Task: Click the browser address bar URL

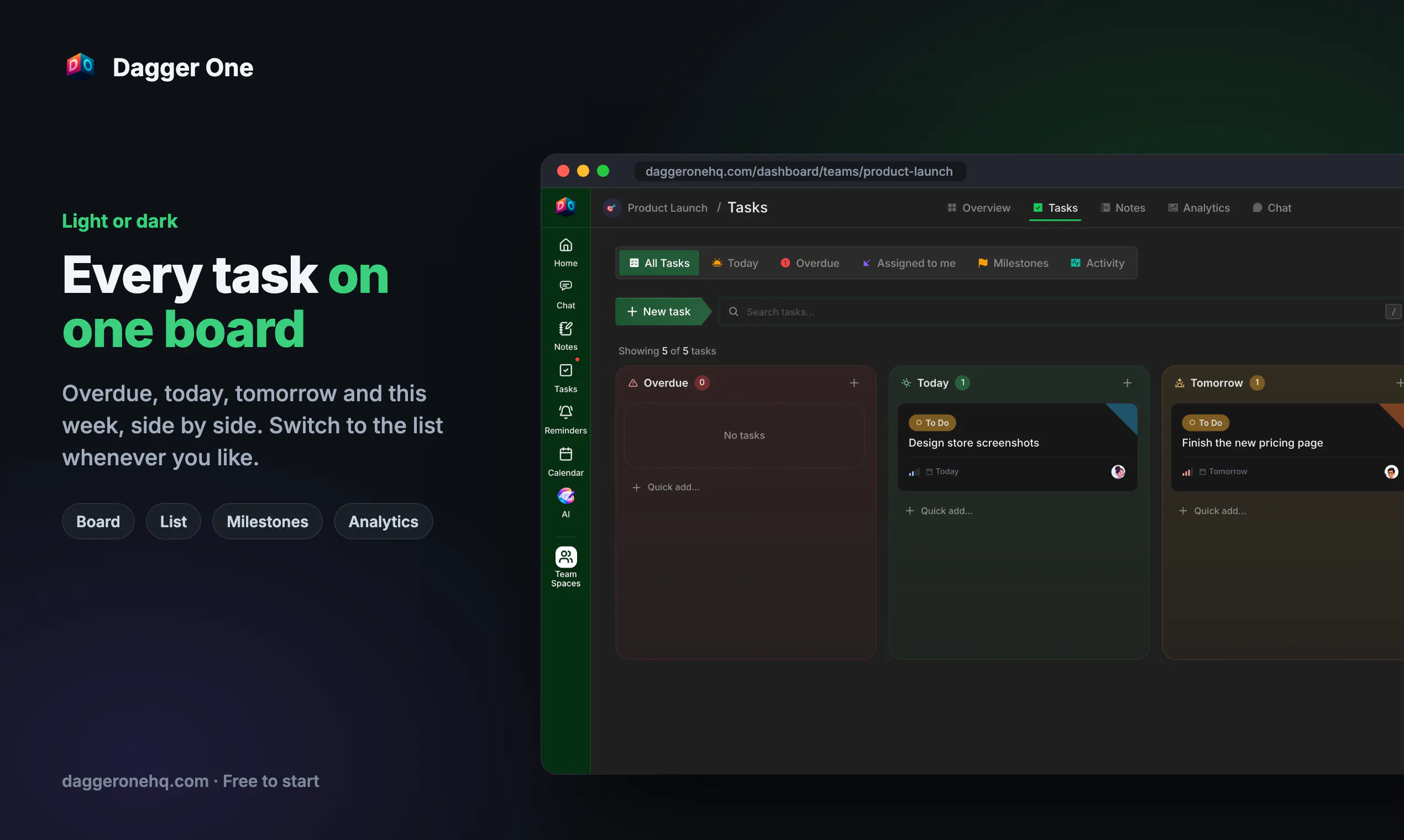Action: [799, 171]
